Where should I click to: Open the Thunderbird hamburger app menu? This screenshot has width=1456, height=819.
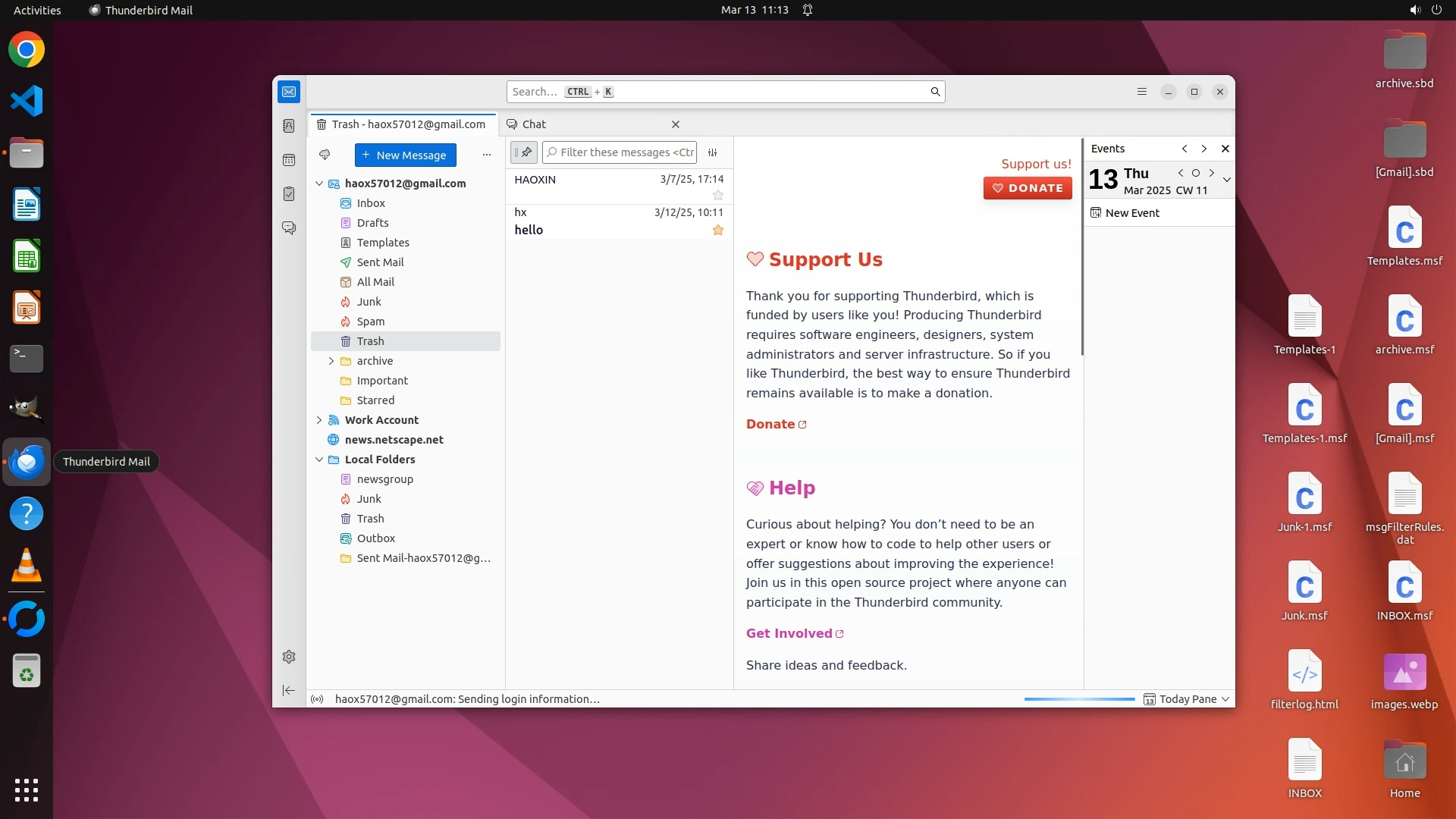click(x=1142, y=92)
